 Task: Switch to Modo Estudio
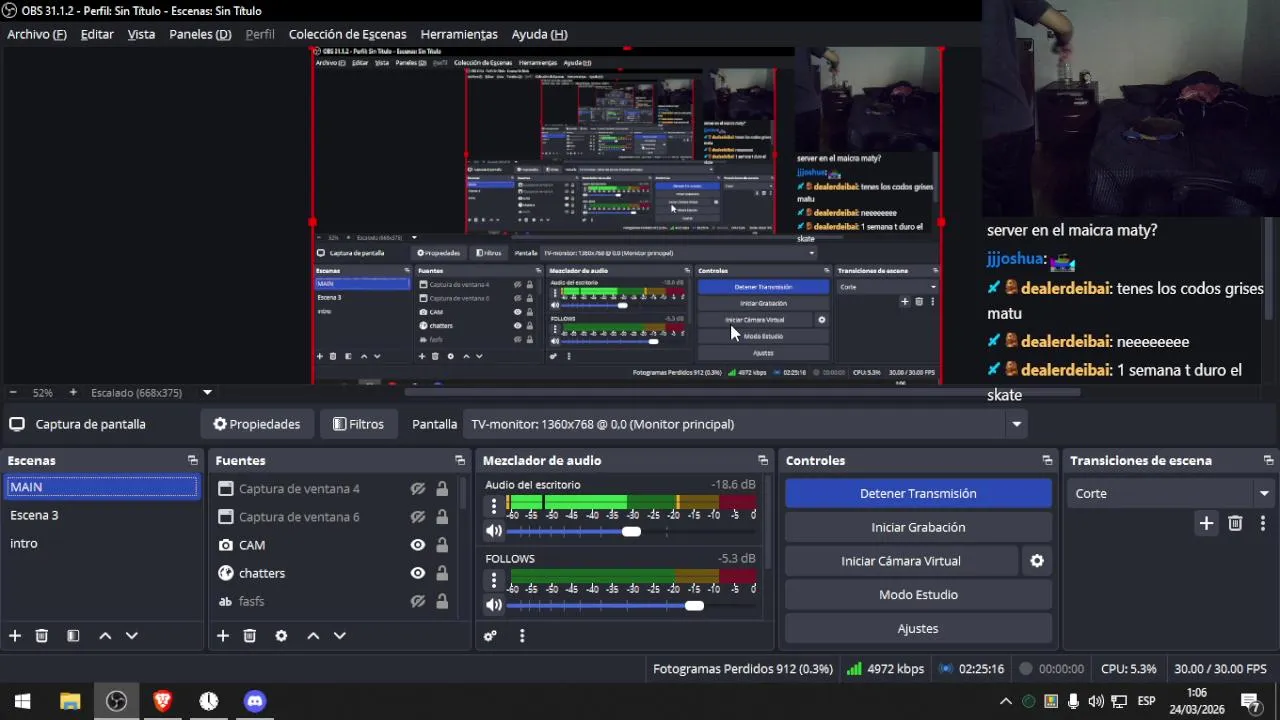[918, 595]
